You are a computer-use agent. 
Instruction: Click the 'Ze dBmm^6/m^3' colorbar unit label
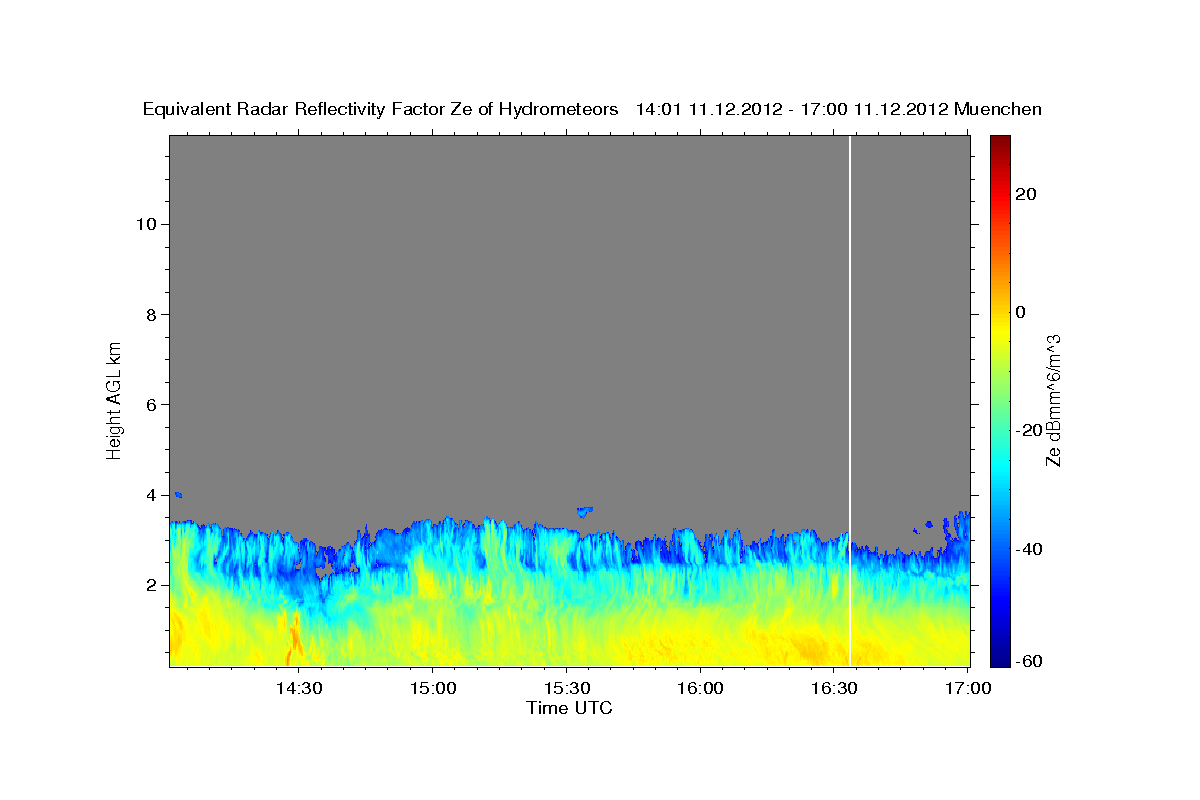pos(1053,400)
